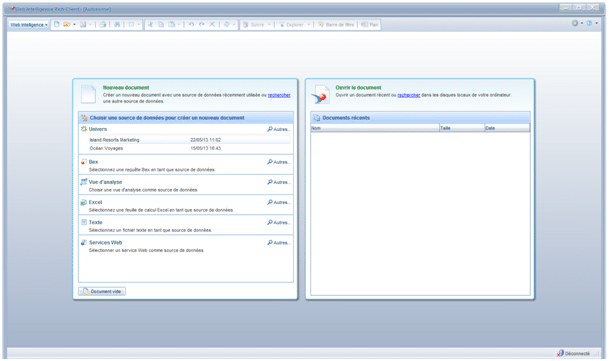The height and width of the screenshot is (361, 609).
Task: Click the Explorer toolbar button
Action: click(x=291, y=24)
